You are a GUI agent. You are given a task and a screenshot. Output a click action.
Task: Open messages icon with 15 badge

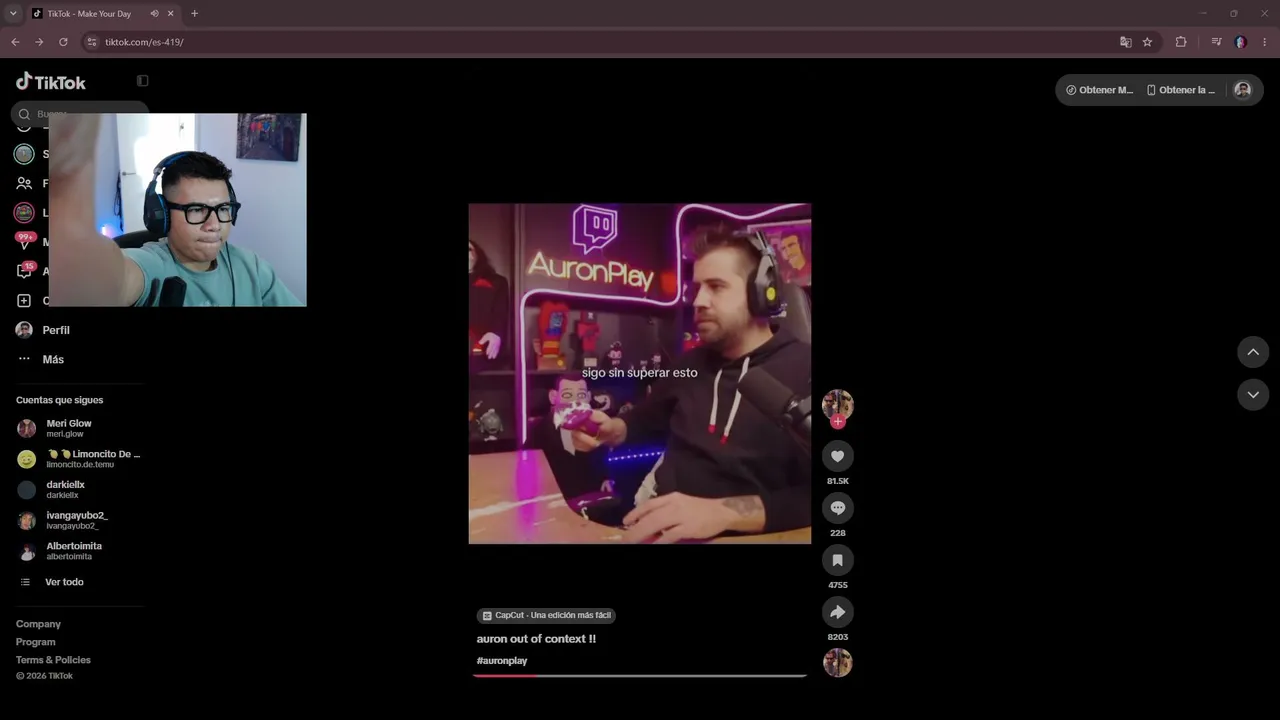coord(25,271)
